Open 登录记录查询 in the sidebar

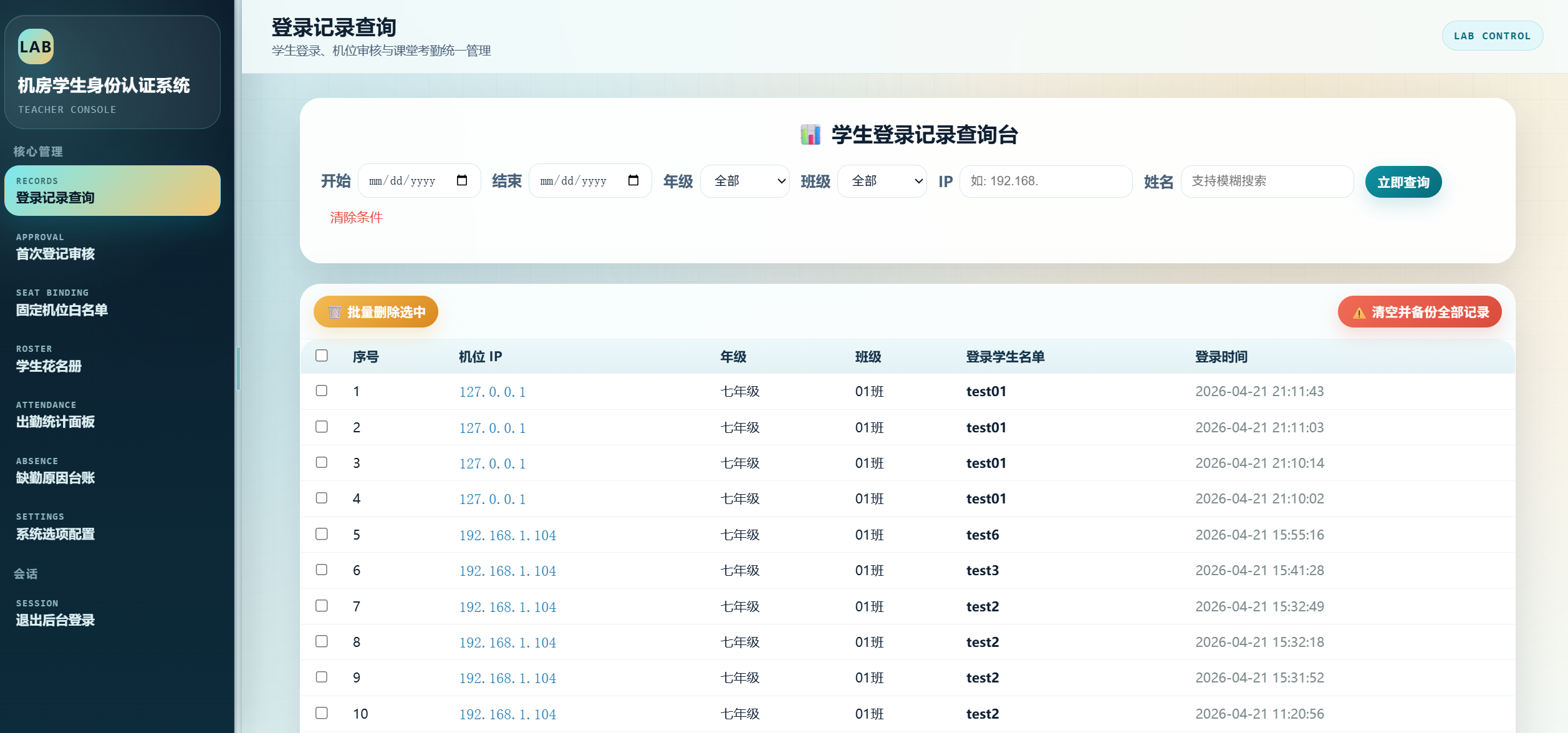click(112, 190)
